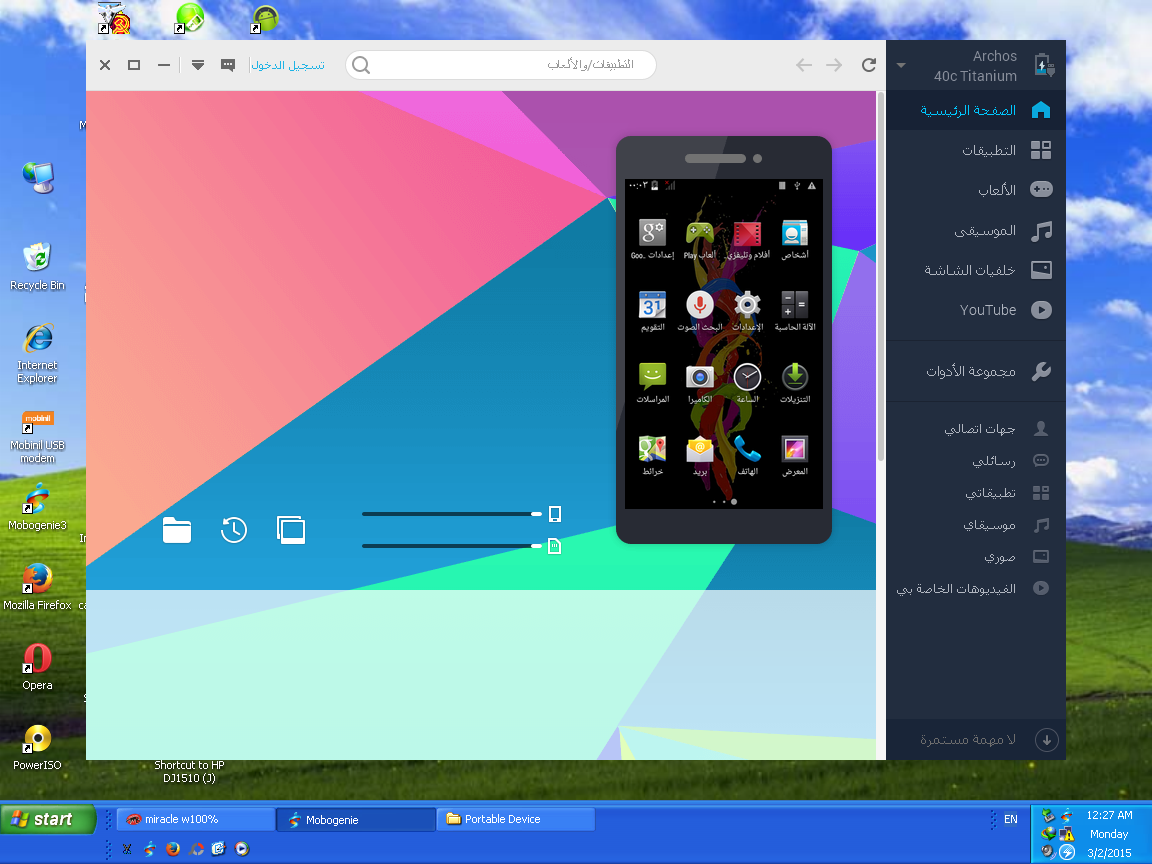Click the main page vertical scrollbar
The height and width of the screenshot is (864, 1152).
pos(881,276)
